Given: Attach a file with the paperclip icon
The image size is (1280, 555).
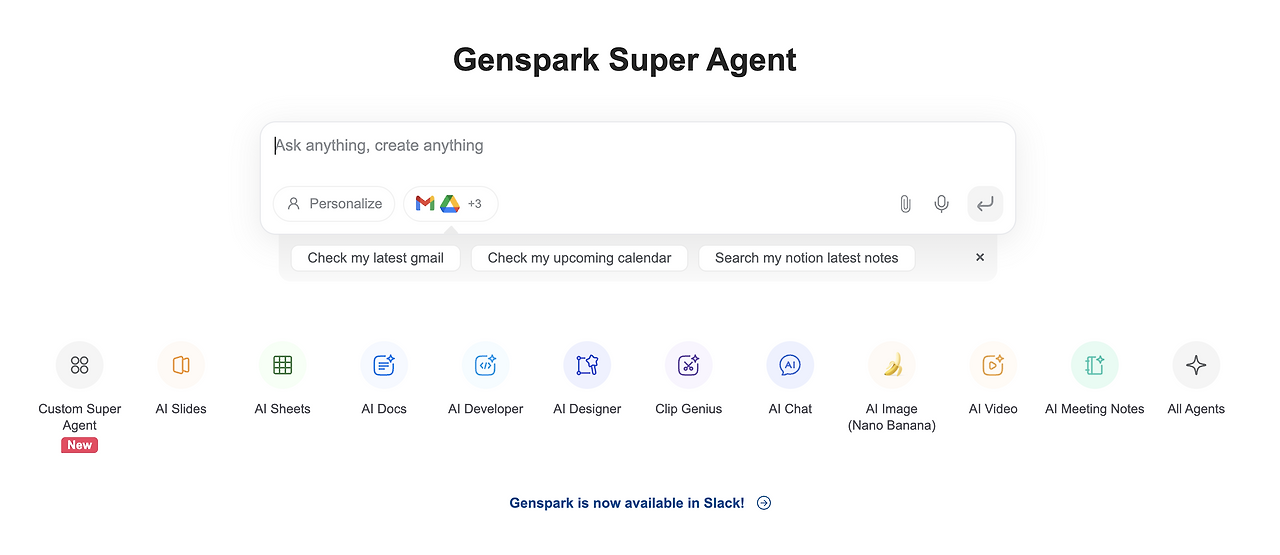Looking at the screenshot, I should [905, 204].
